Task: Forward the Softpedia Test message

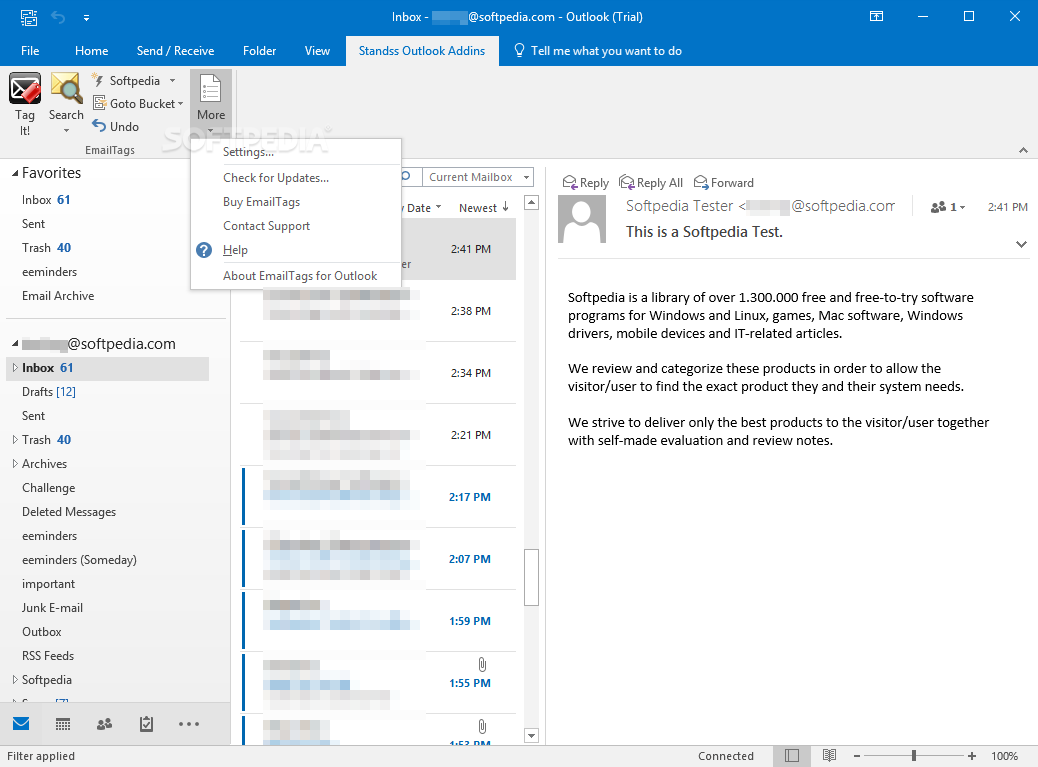Action: (x=724, y=182)
